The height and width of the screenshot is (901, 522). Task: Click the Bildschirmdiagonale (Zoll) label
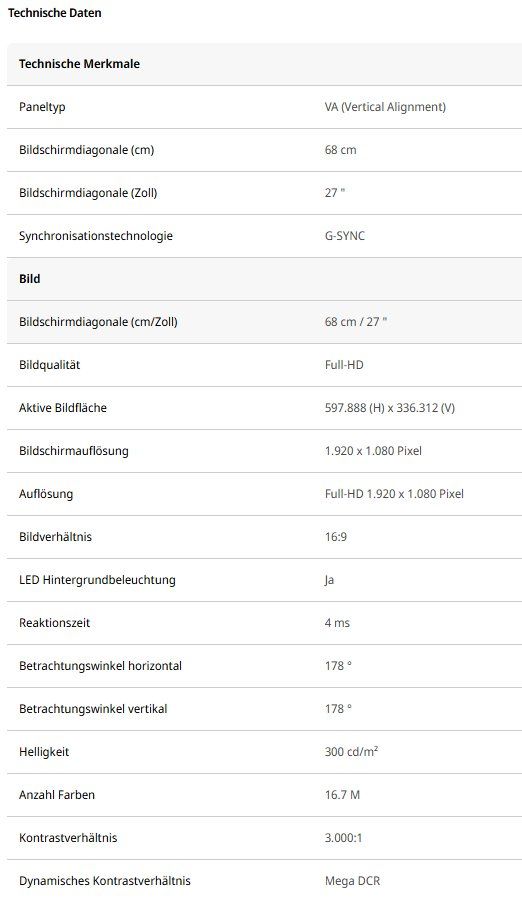pyautogui.click(x=88, y=193)
